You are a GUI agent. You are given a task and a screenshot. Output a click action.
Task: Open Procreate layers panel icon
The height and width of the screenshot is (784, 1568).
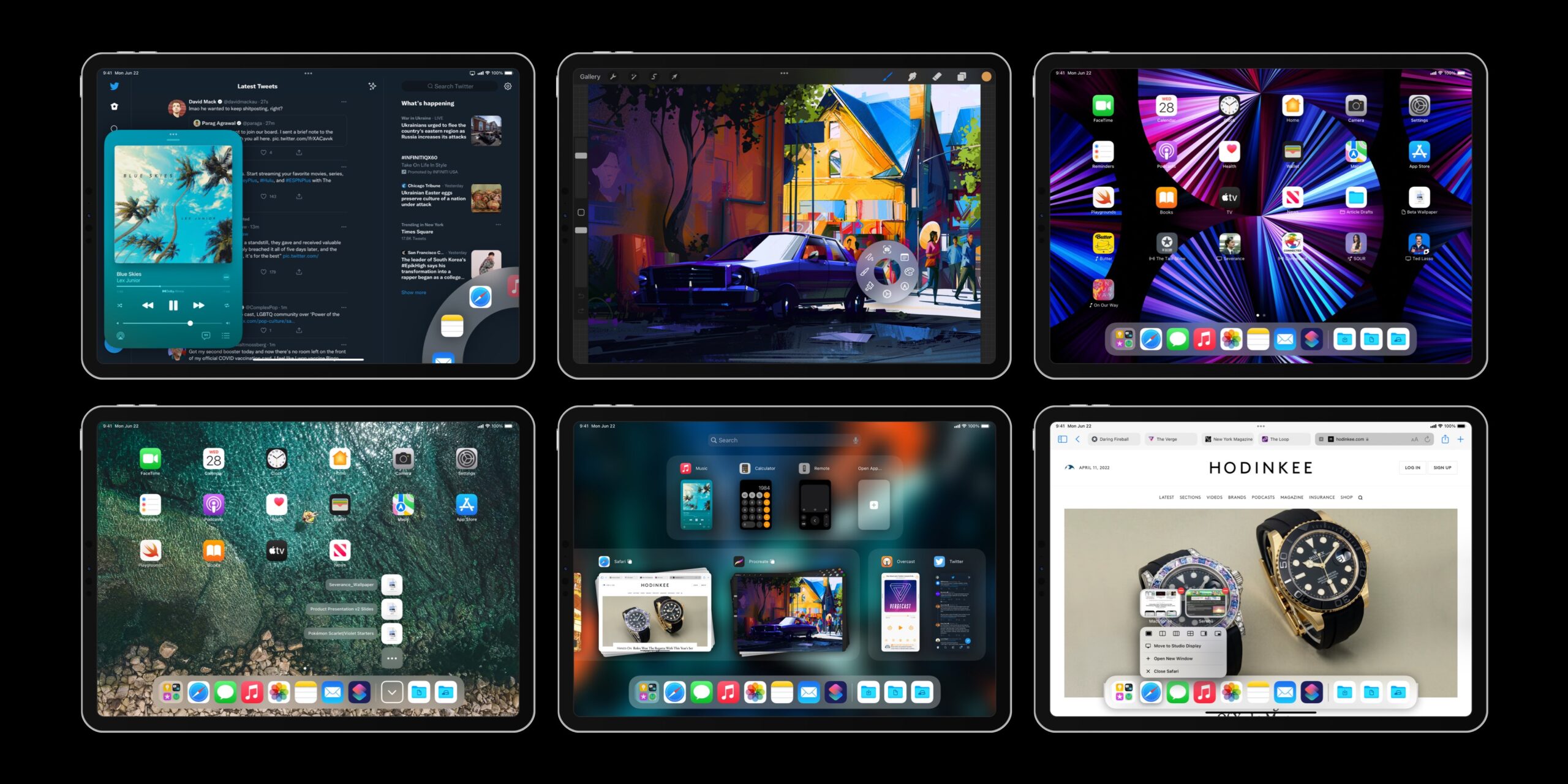click(x=961, y=77)
